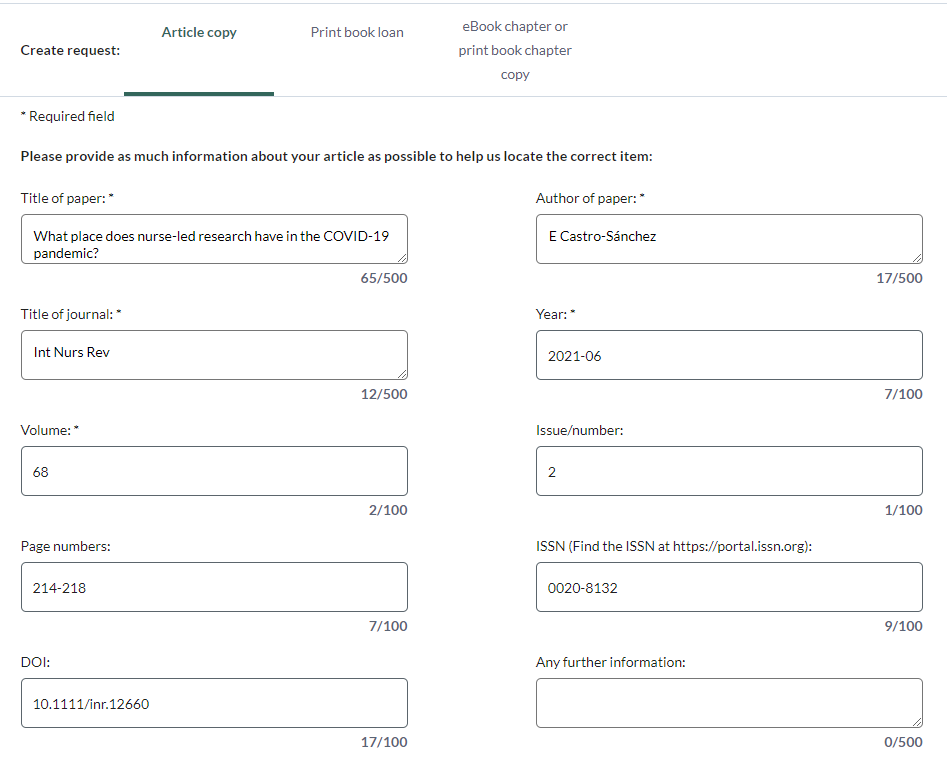Focus the Page numbers field
Screen dimensions: 947x768
point(214,587)
